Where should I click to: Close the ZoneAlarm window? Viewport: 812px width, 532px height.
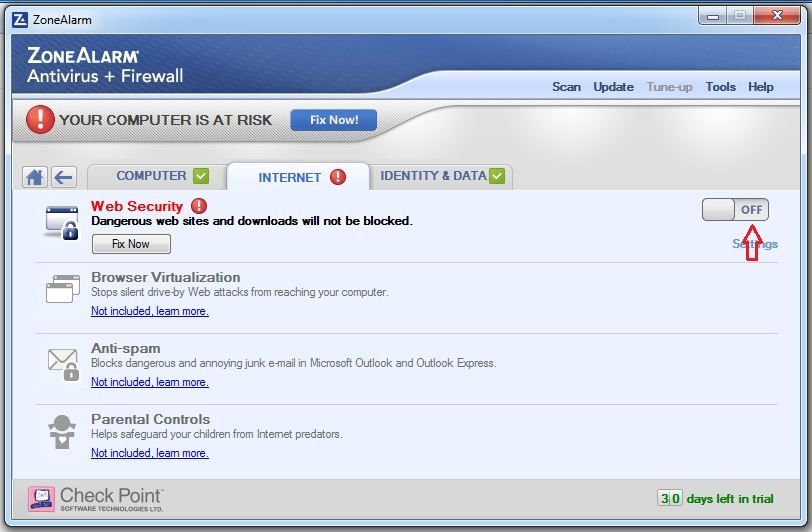pyautogui.click(x=777, y=16)
